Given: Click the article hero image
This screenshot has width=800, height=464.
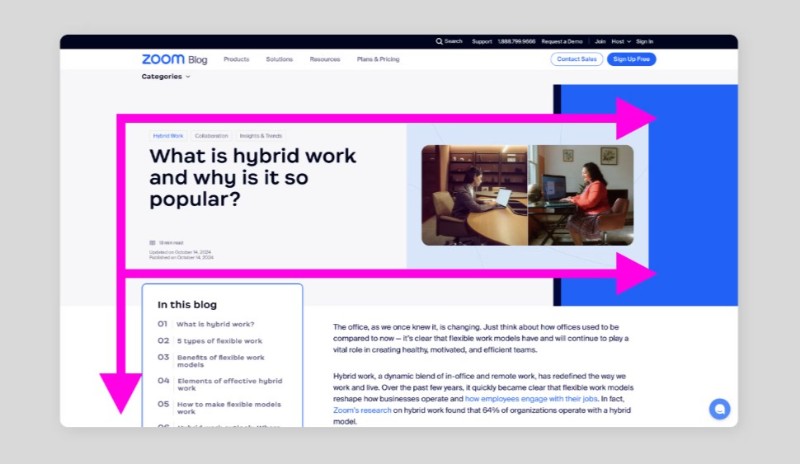Looking at the screenshot, I should pyautogui.click(x=527, y=195).
